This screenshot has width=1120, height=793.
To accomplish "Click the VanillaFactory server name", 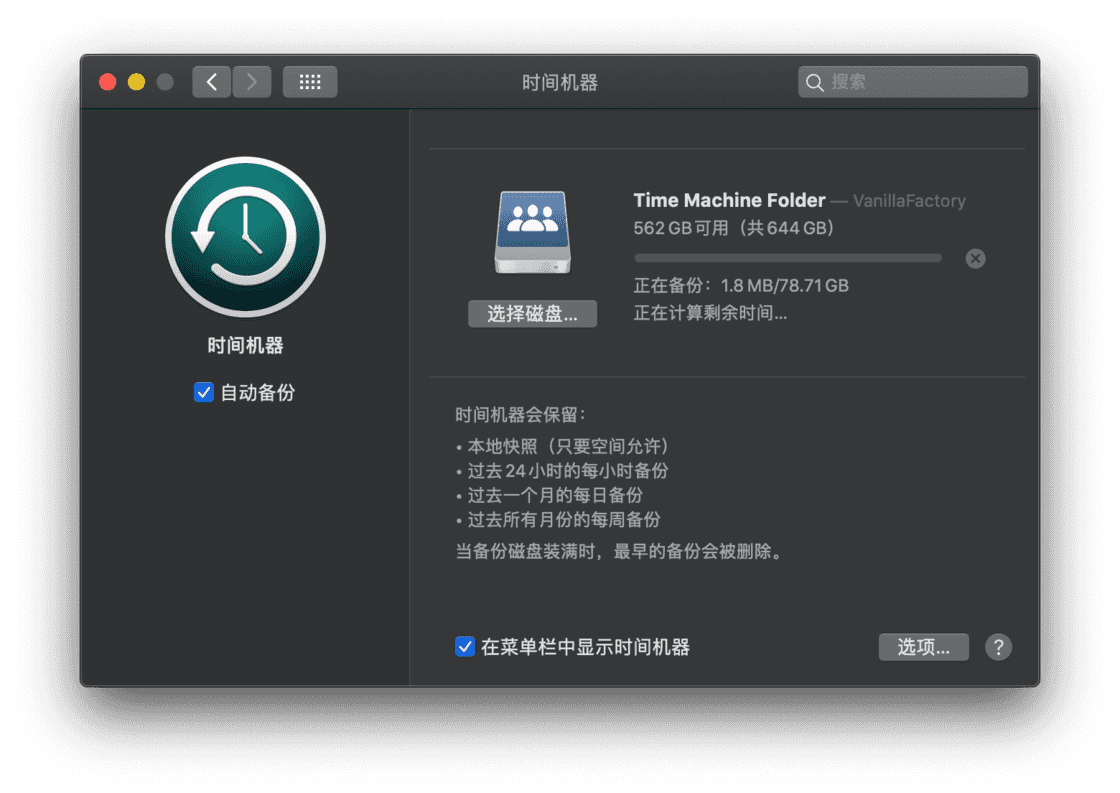I will coord(909,201).
